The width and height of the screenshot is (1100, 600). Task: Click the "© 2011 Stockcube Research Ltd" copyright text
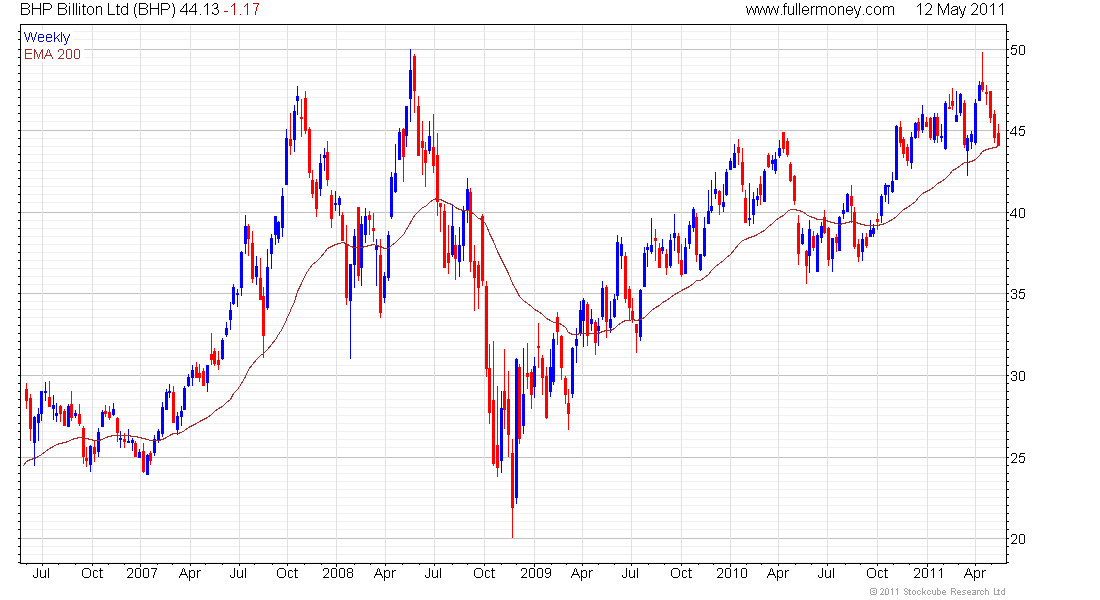[937, 592]
